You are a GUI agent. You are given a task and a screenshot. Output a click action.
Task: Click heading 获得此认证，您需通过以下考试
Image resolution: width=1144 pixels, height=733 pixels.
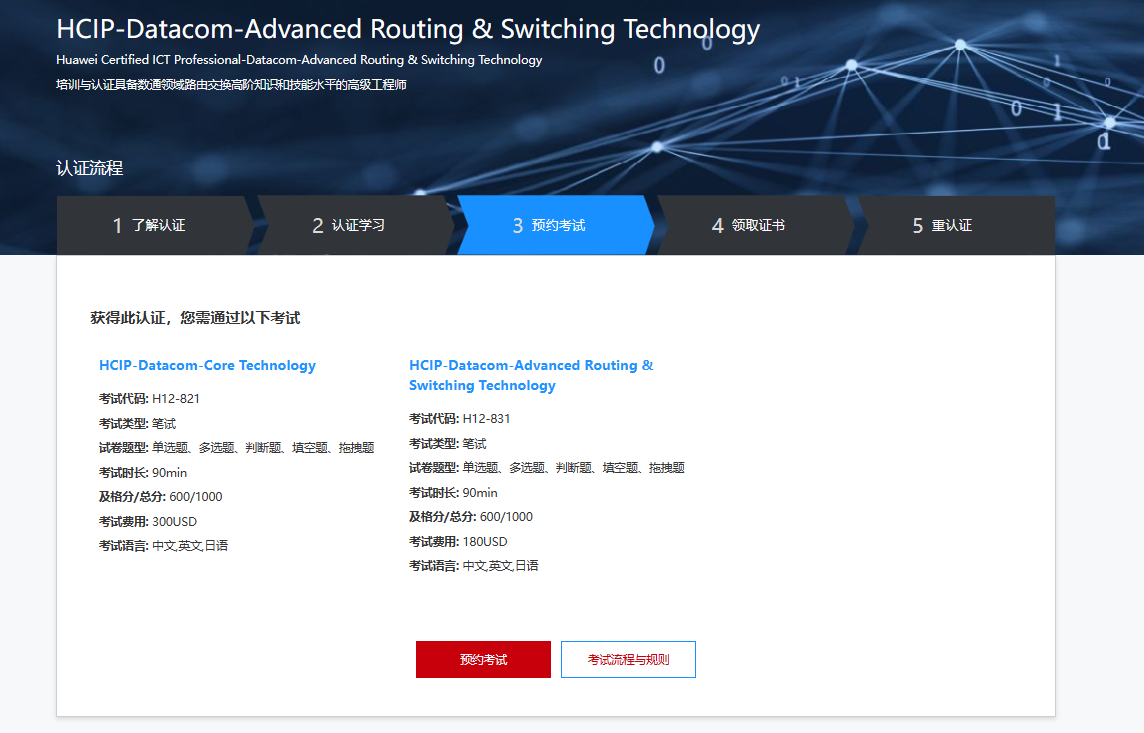pos(195,318)
